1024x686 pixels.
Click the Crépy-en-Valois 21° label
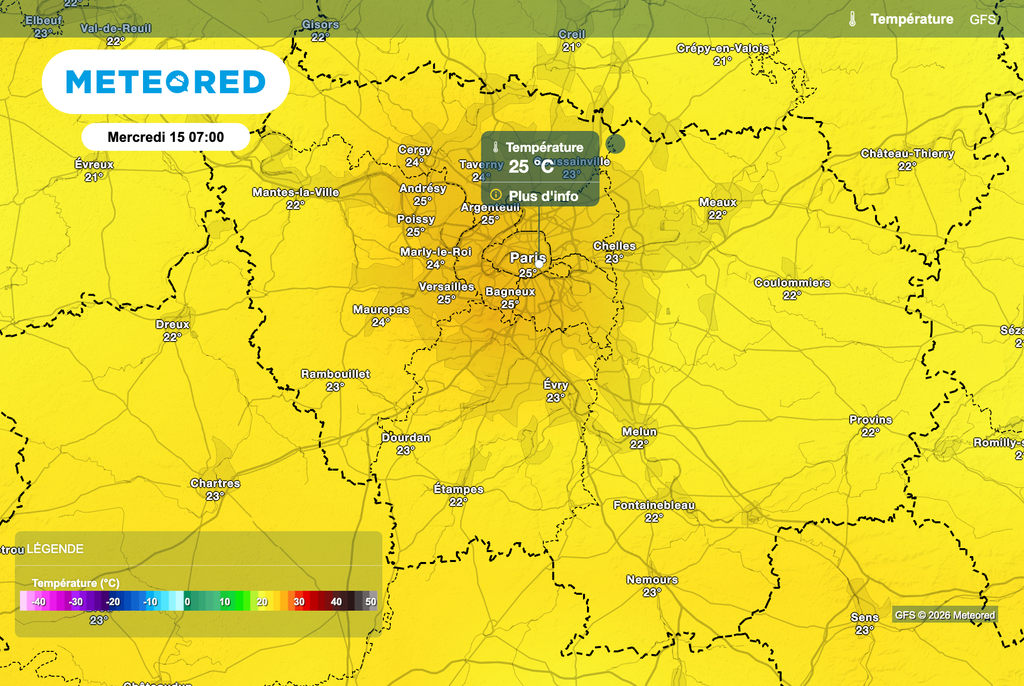[722, 54]
